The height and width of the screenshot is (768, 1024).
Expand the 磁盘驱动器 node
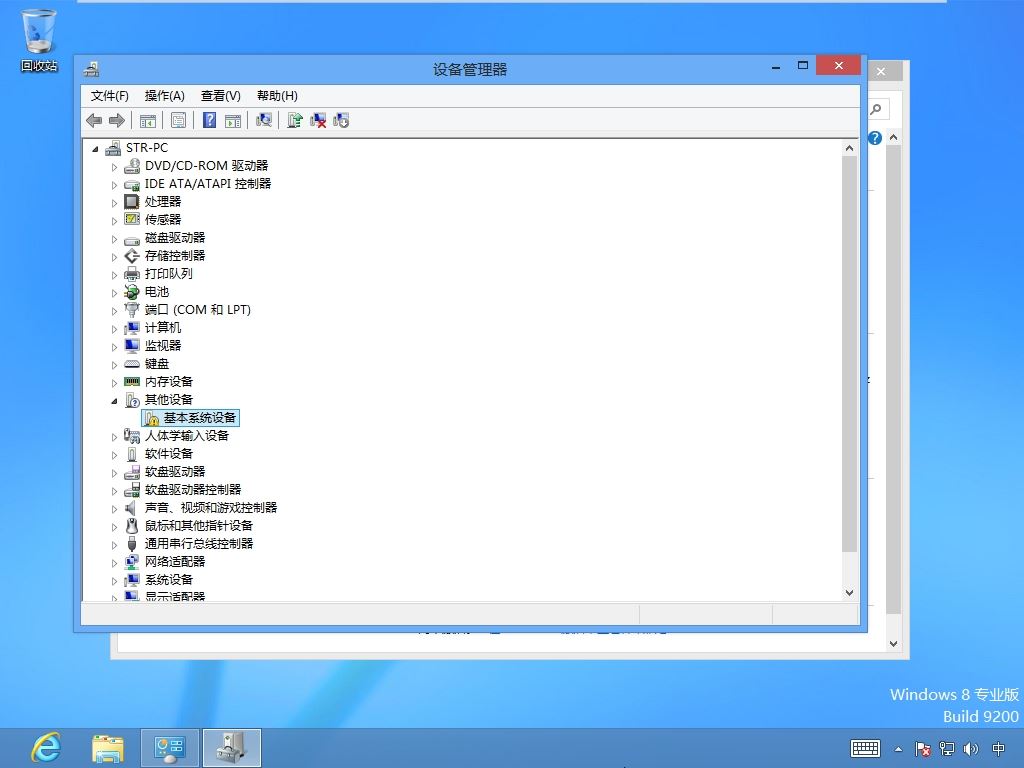click(114, 239)
